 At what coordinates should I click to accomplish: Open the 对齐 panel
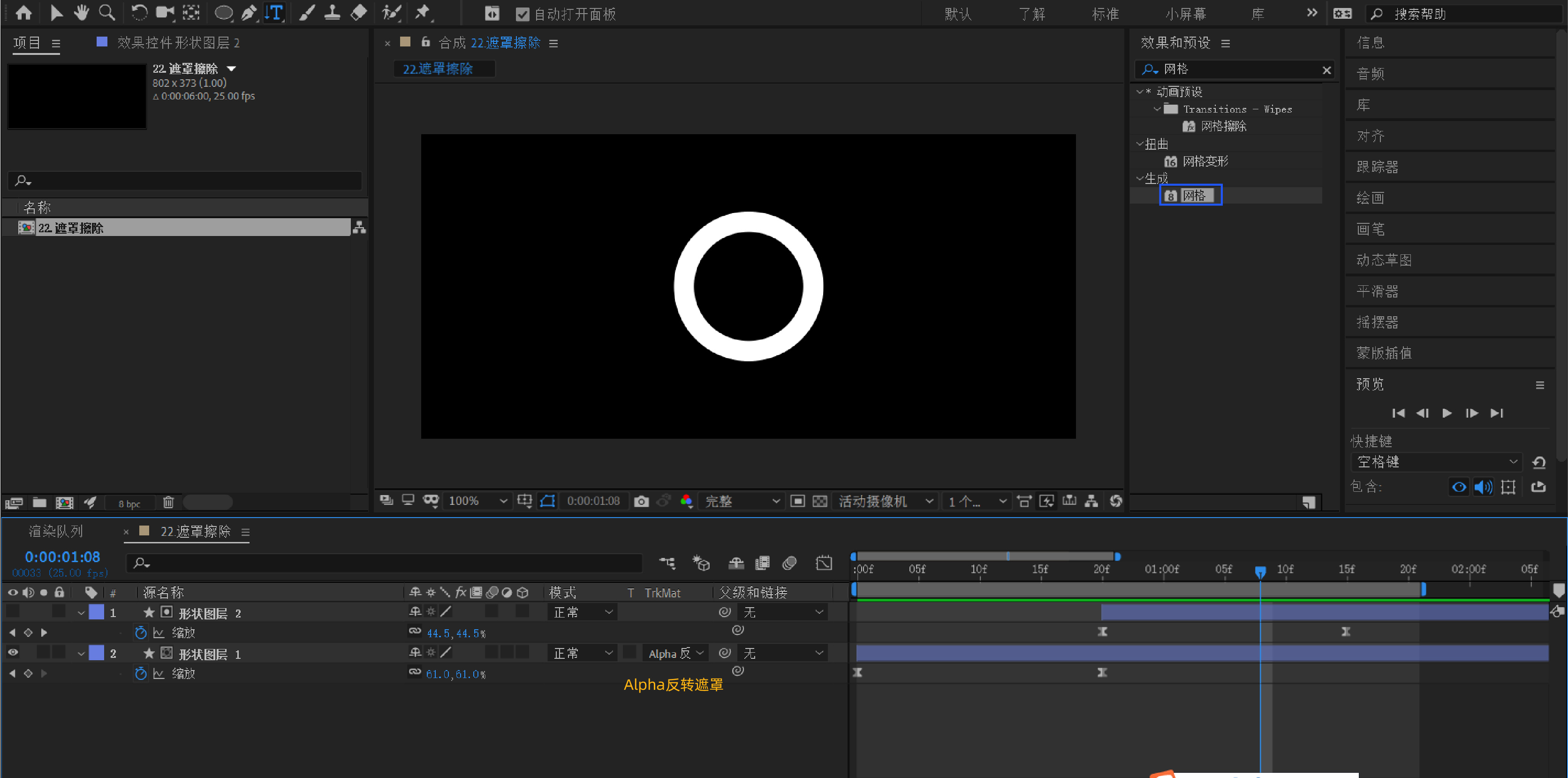(x=1371, y=136)
